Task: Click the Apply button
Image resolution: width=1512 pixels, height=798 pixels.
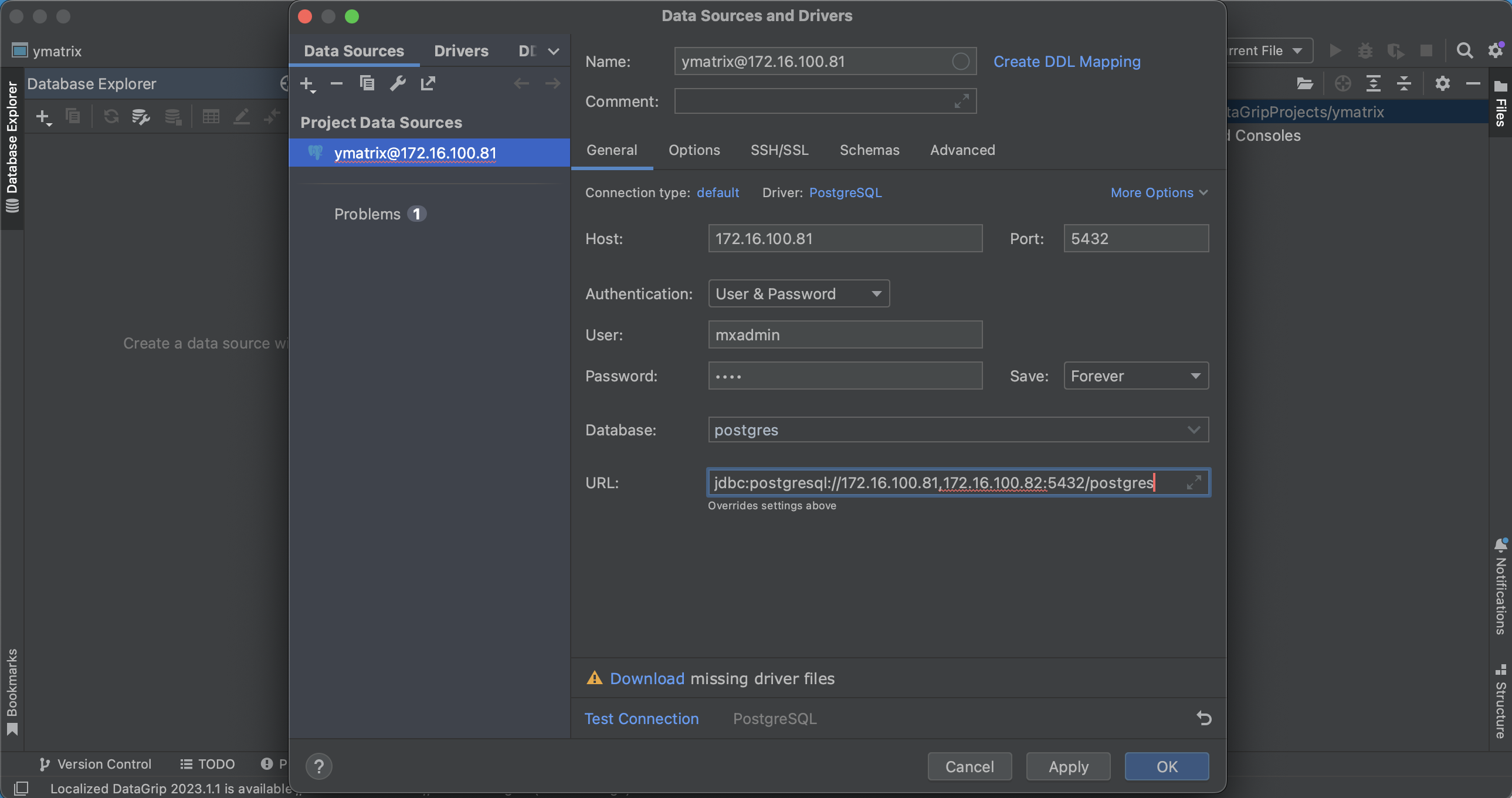Action: pos(1068,766)
